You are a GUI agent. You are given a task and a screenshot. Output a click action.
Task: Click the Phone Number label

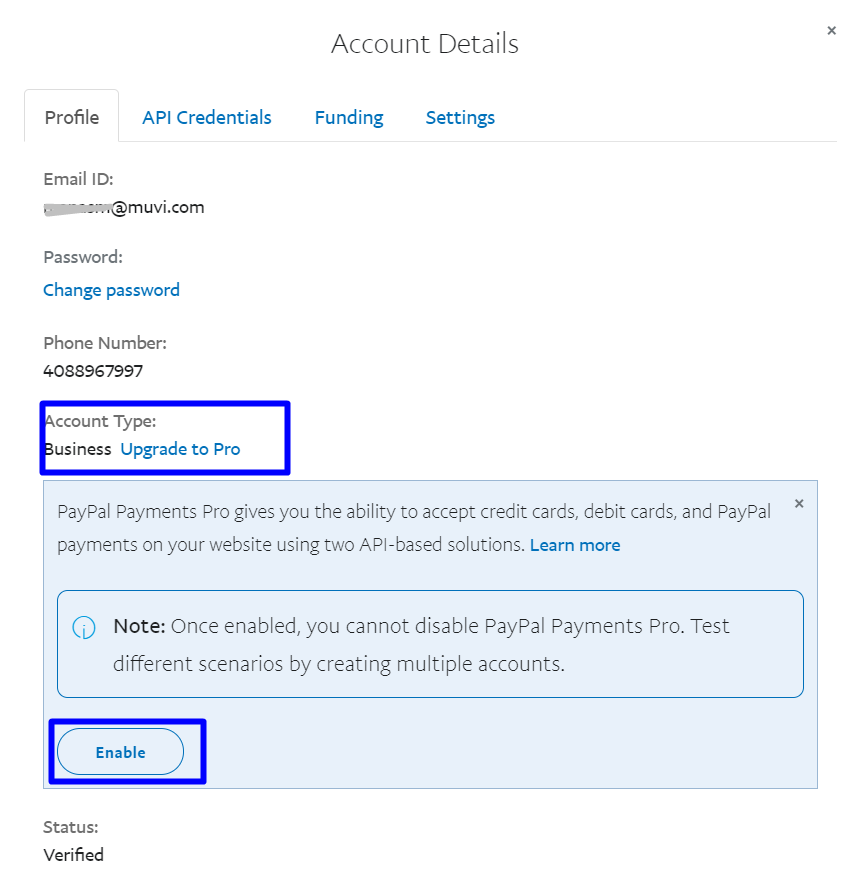coord(105,343)
